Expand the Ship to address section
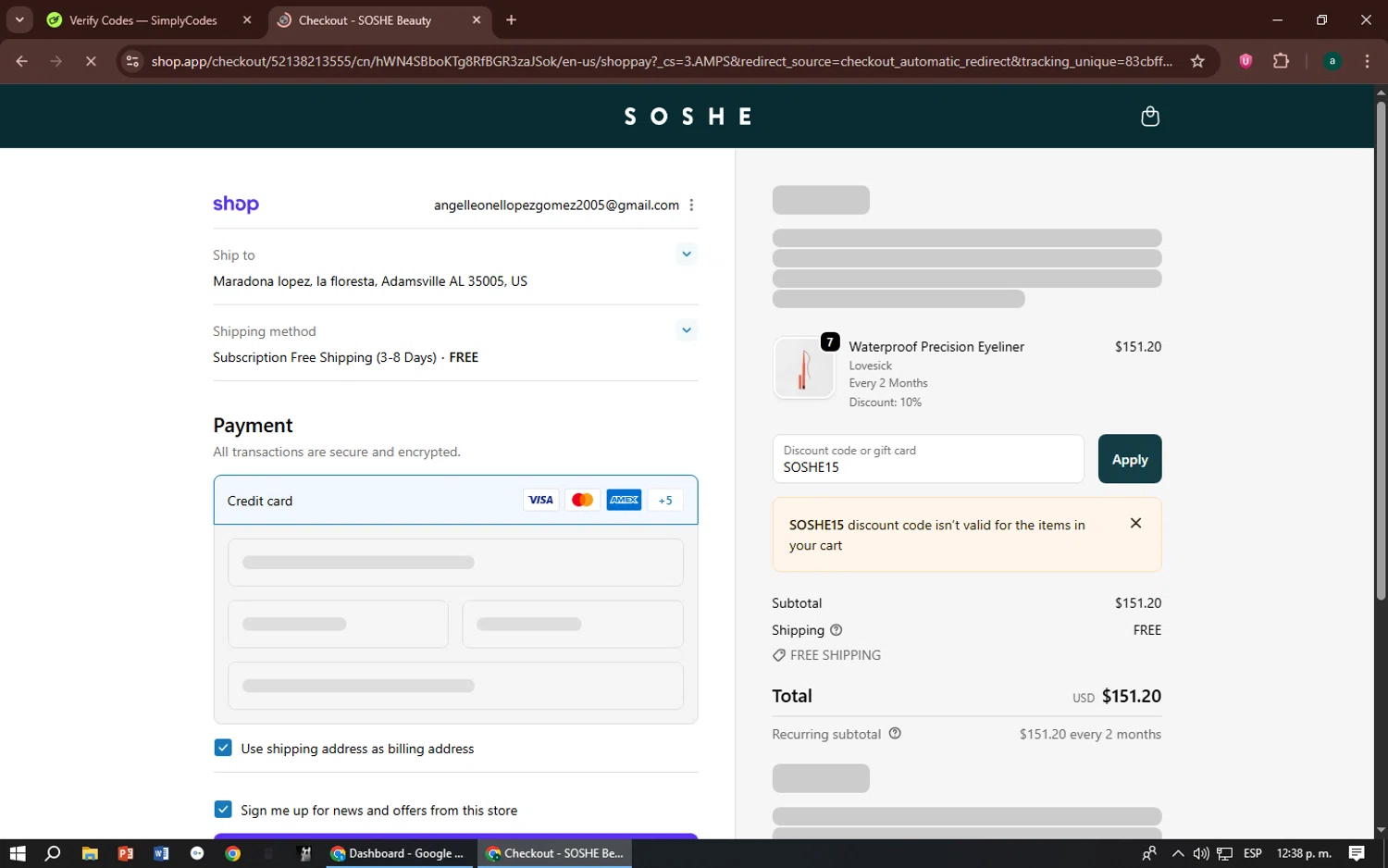 [x=686, y=254]
